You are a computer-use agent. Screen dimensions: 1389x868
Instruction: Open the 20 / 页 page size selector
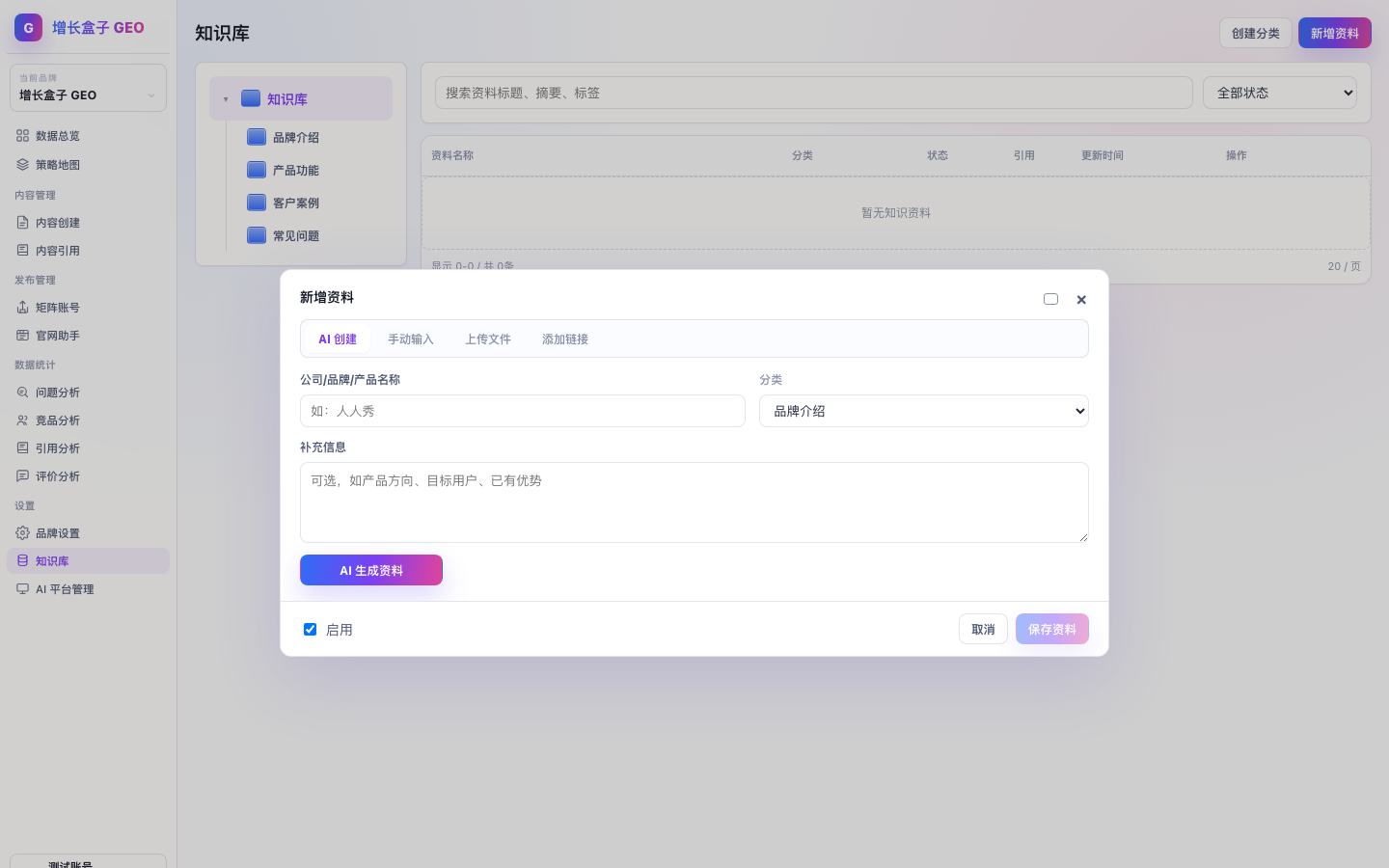[x=1344, y=266]
